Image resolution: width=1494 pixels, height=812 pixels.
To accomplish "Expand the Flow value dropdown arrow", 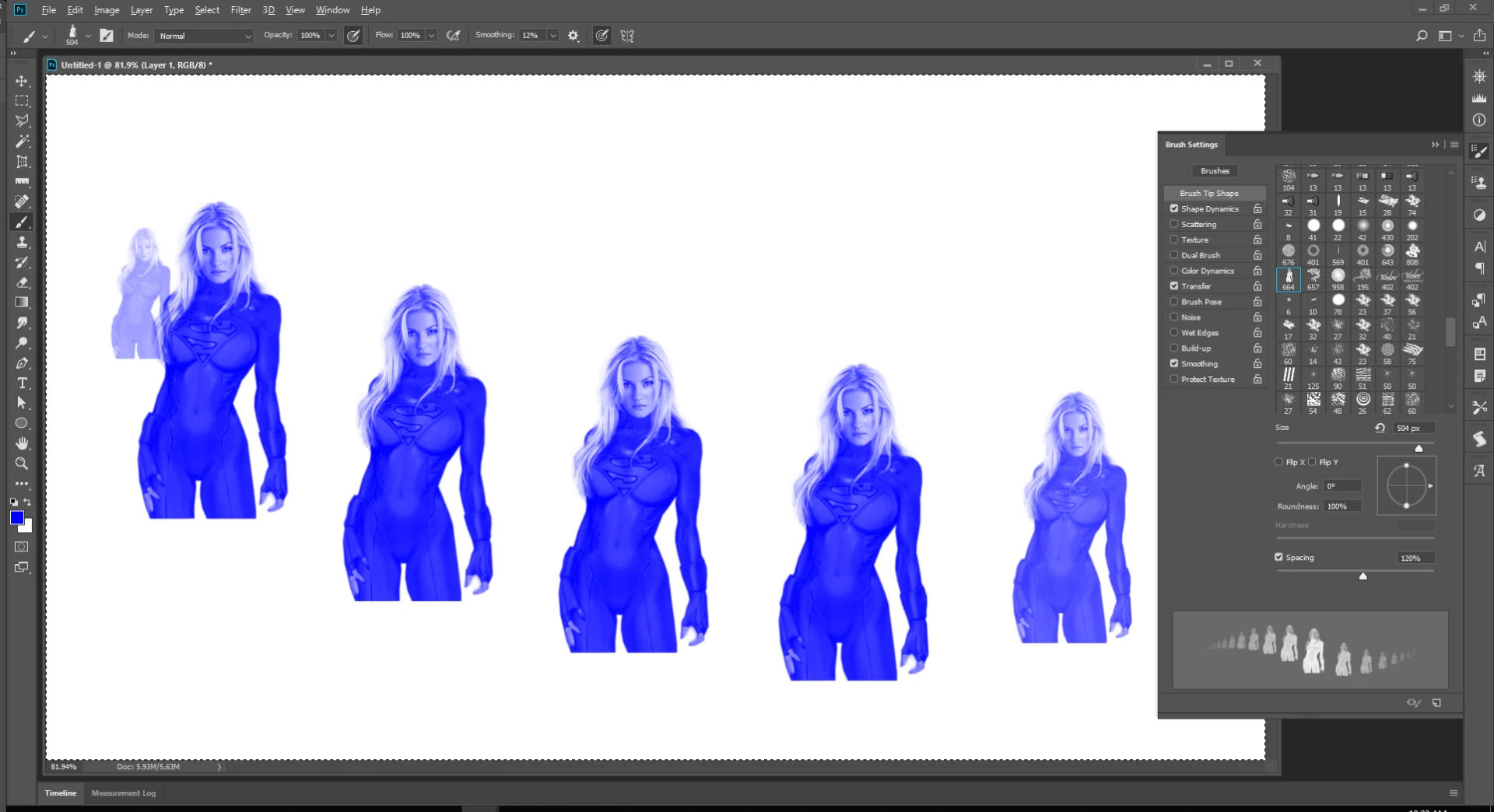I will pyautogui.click(x=431, y=36).
